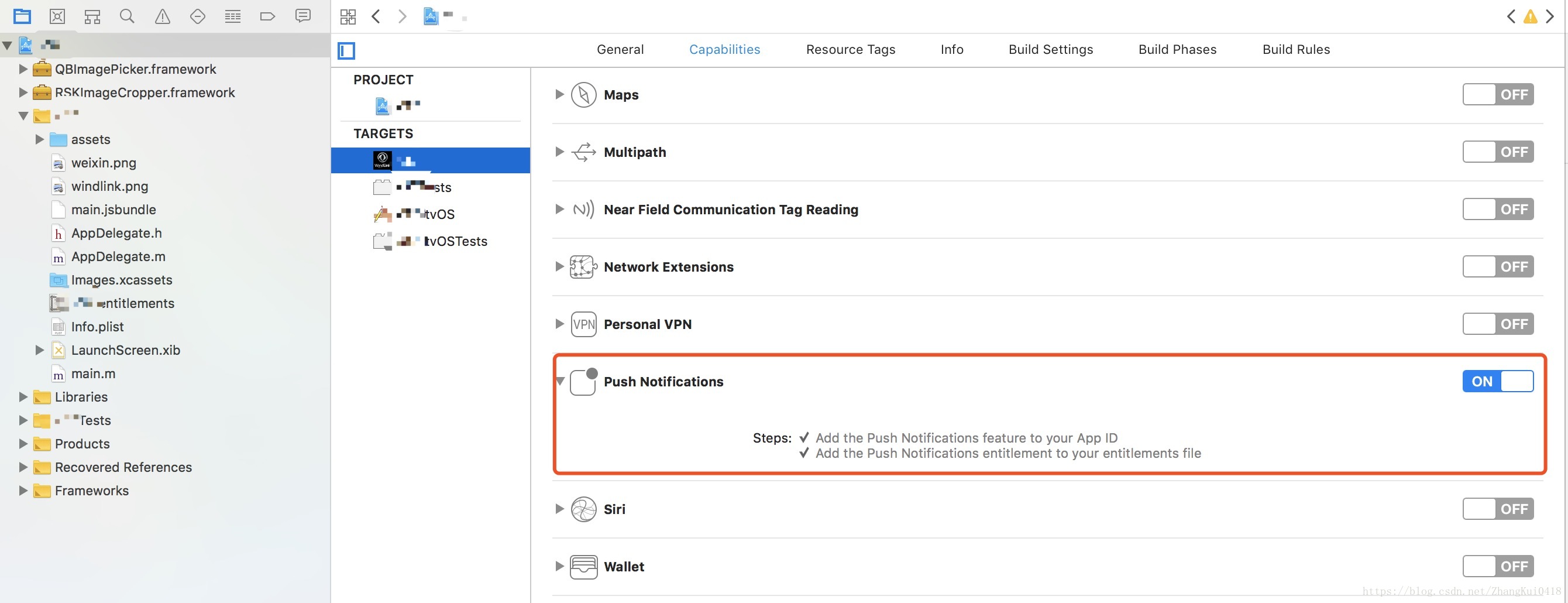Turn off Push Notifications switch
1568x603 pixels.
point(1497,381)
